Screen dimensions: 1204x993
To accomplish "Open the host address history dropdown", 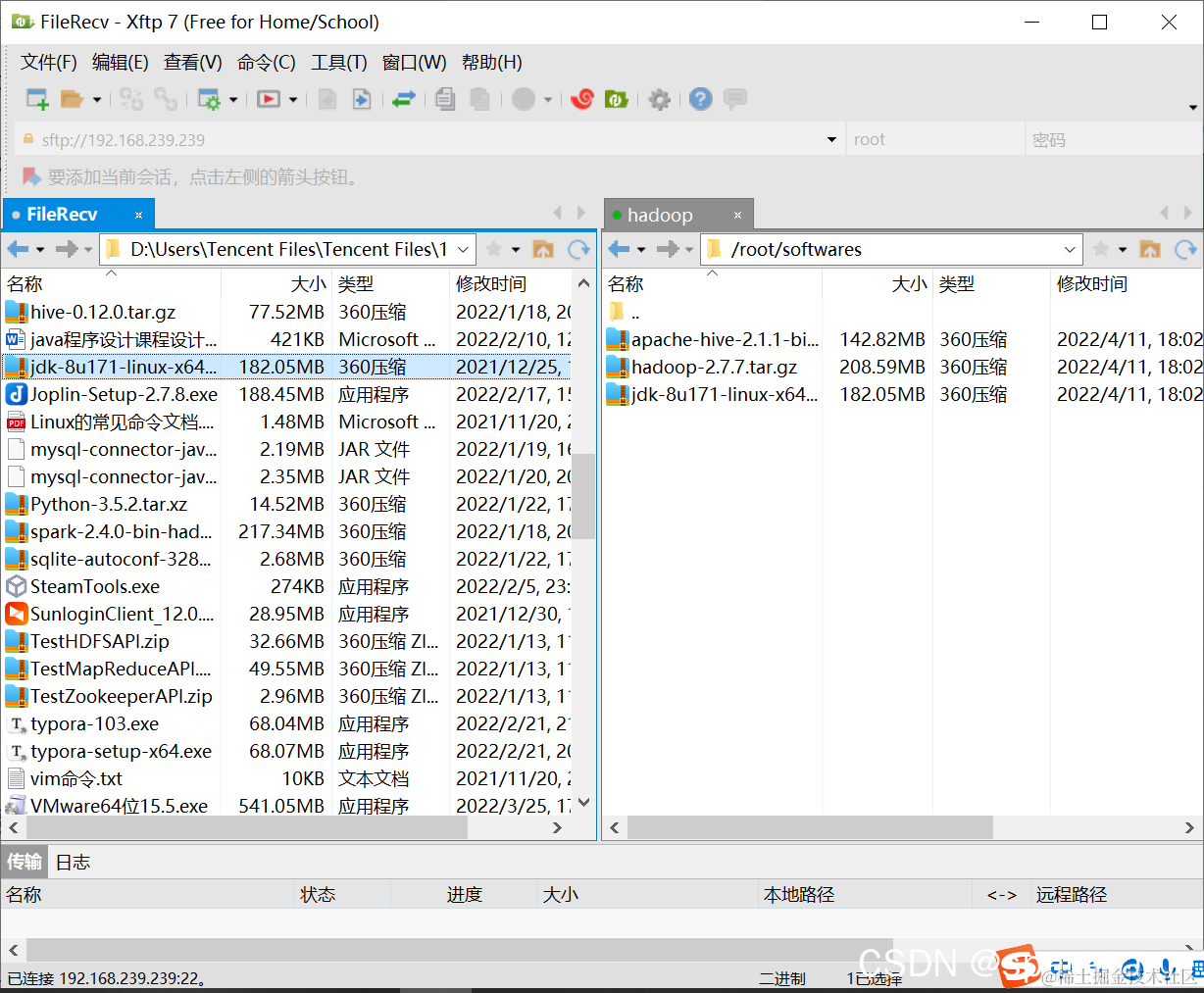I will [x=831, y=139].
